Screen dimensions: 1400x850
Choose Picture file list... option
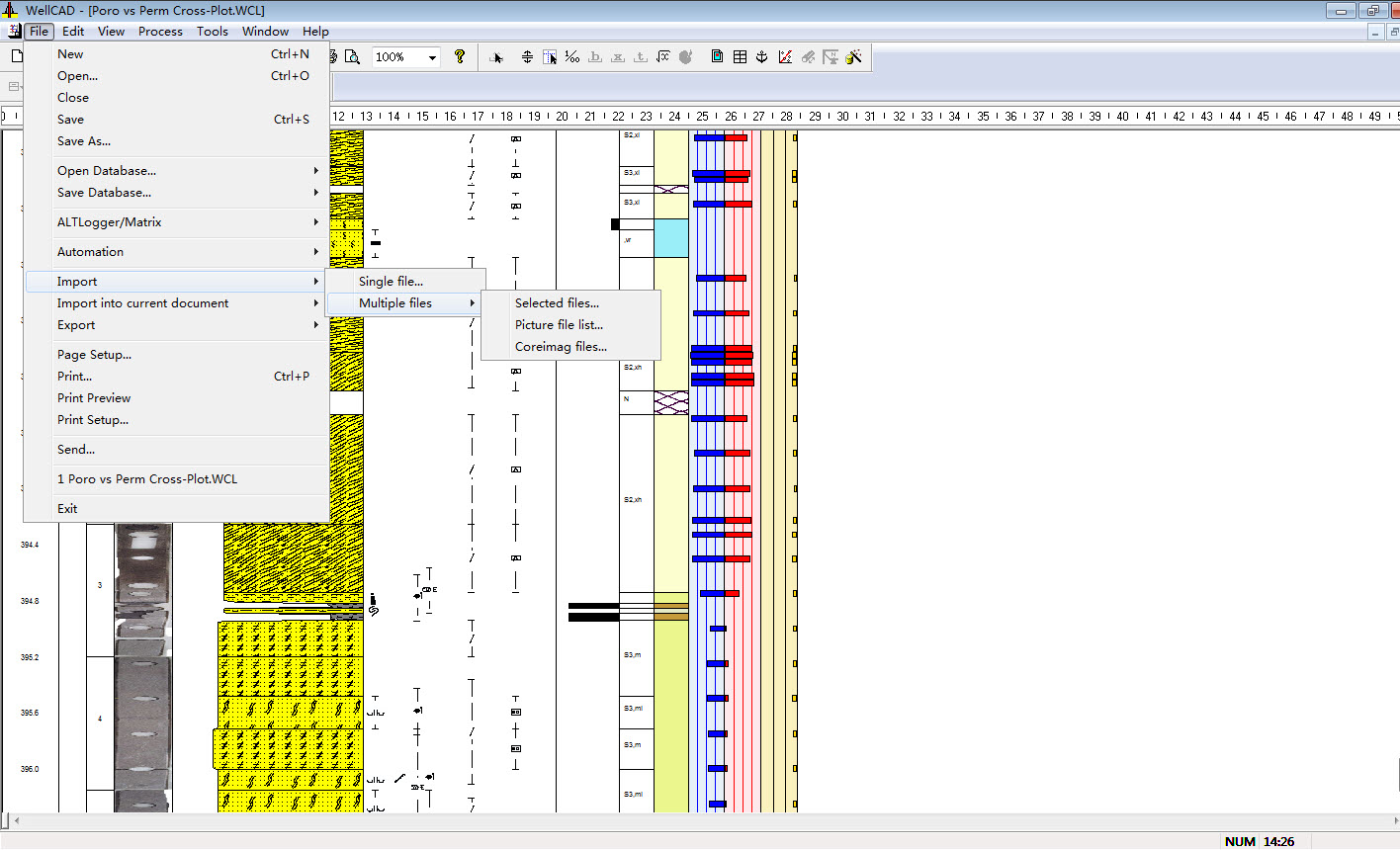pyautogui.click(x=570, y=325)
